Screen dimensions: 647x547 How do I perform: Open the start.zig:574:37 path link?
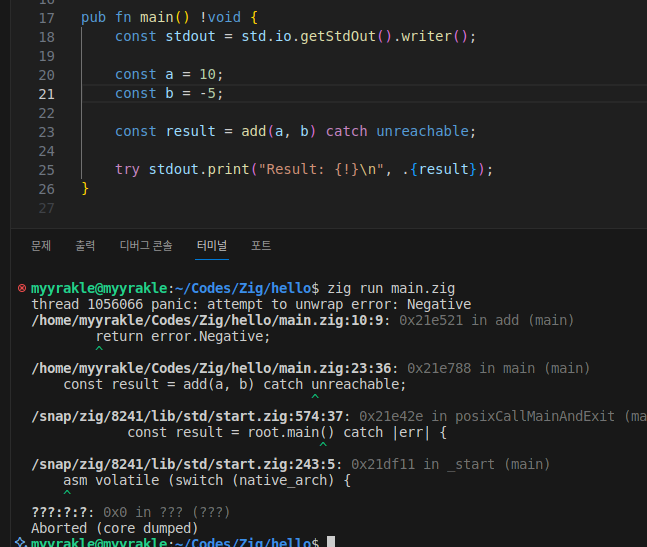[191, 416]
